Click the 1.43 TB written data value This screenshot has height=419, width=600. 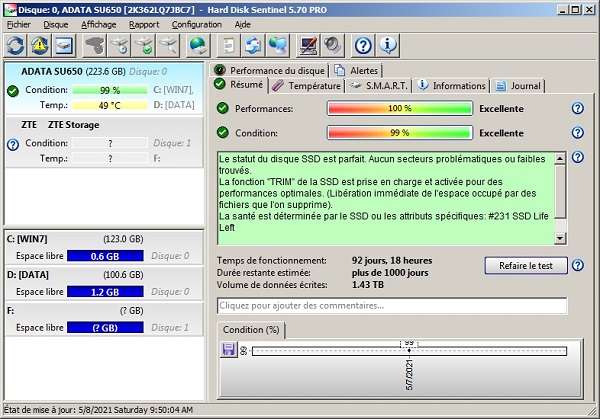click(x=367, y=285)
